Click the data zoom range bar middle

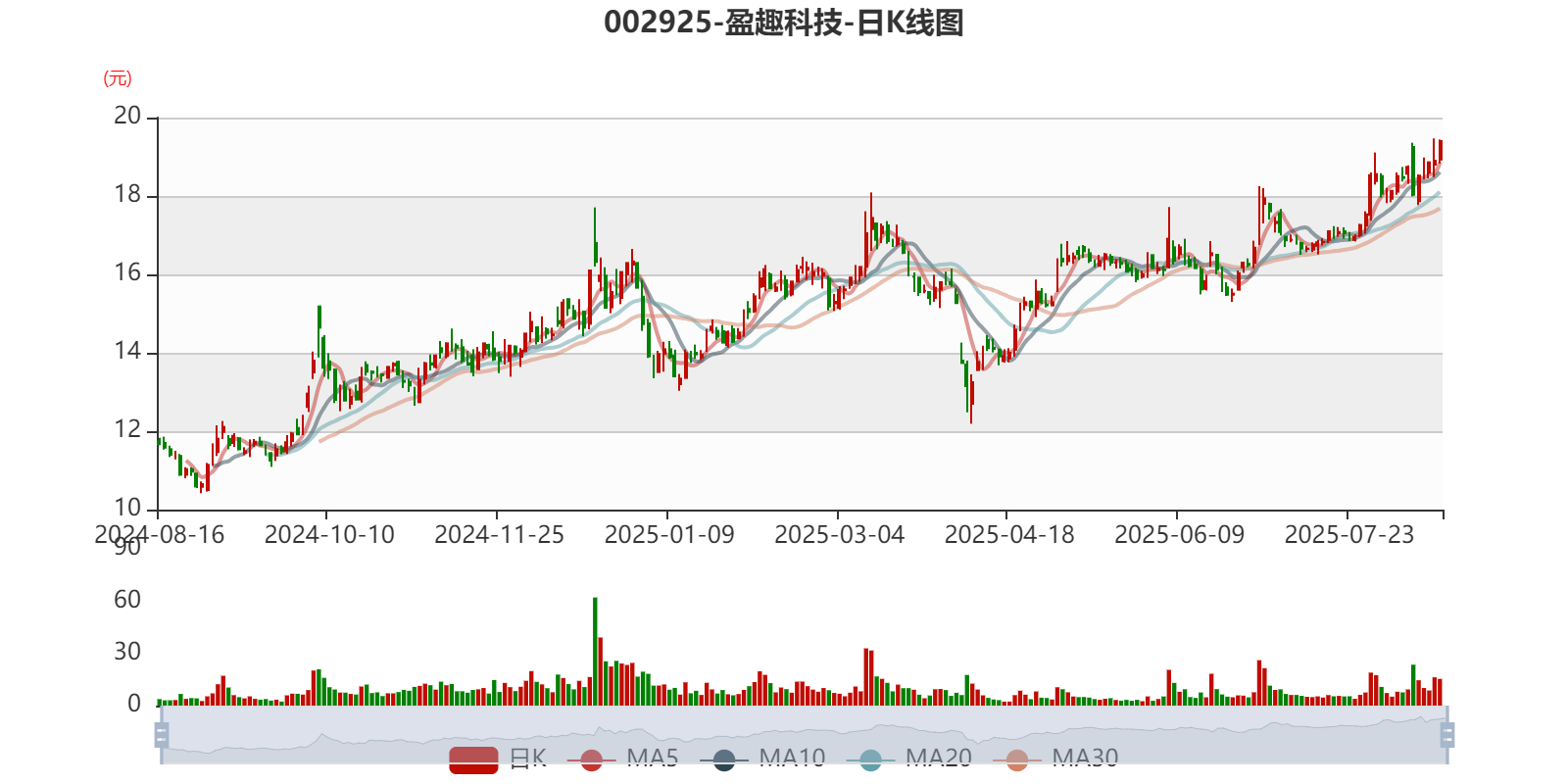[805, 734]
